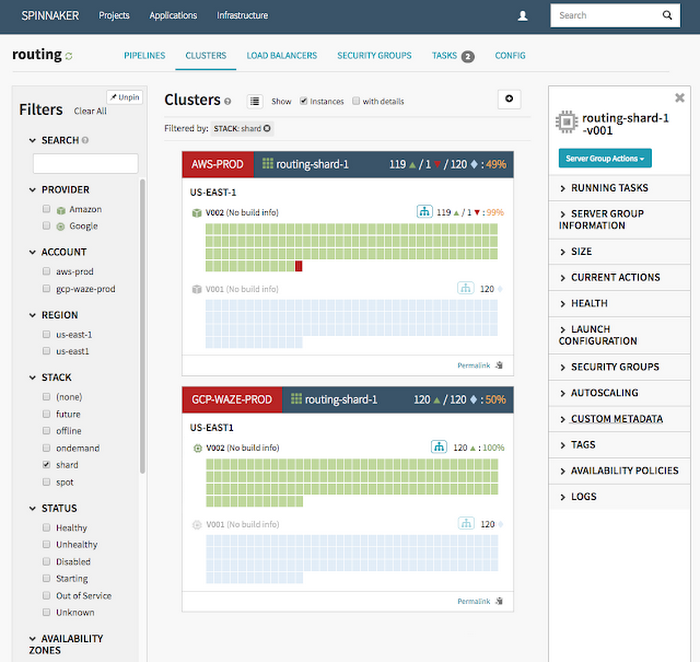Expand the LAUNCH CONFIGURATION section

pos(619,335)
